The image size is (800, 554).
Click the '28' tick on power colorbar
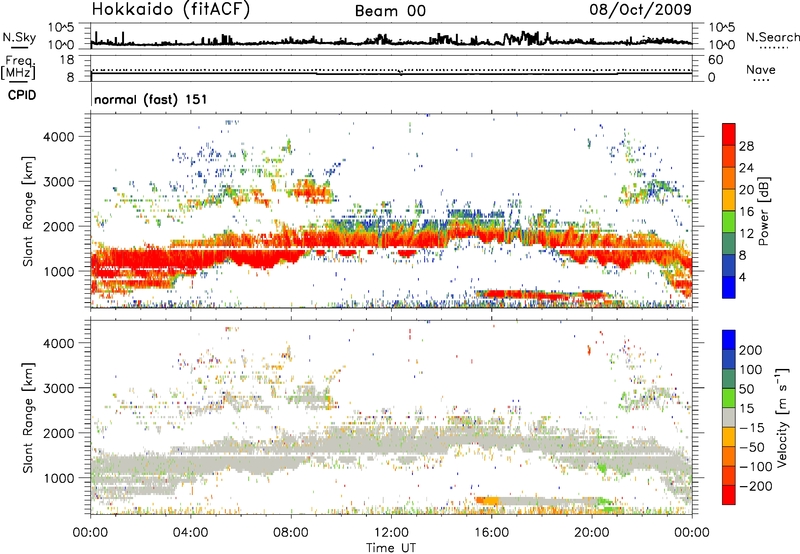point(746,146)
